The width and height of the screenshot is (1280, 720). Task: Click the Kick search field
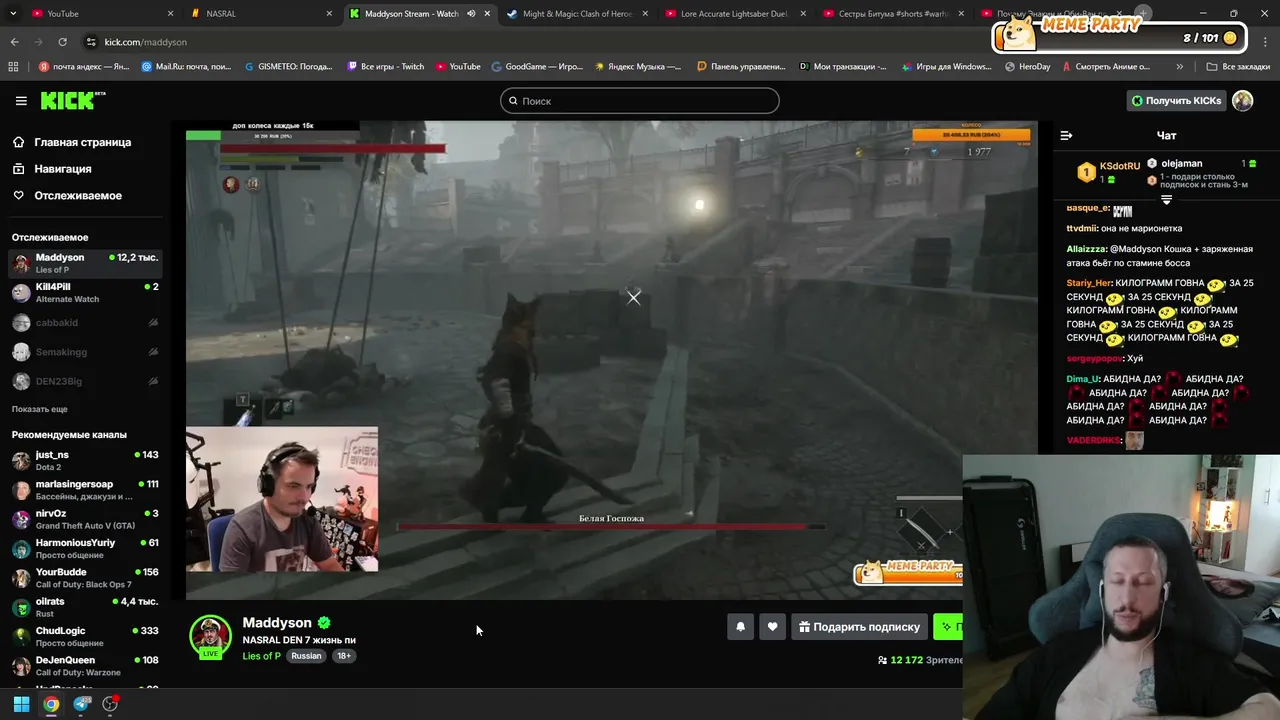(640, 101)
